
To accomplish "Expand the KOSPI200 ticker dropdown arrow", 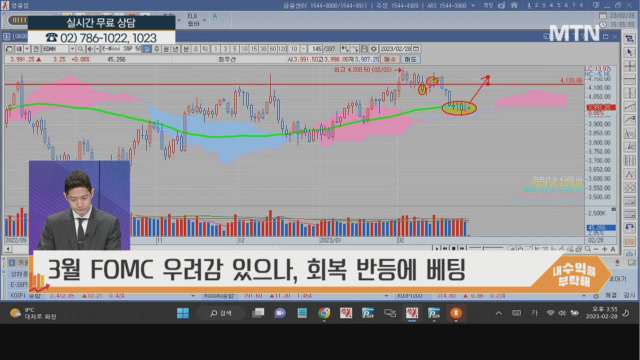I will (x=584, y=296).
